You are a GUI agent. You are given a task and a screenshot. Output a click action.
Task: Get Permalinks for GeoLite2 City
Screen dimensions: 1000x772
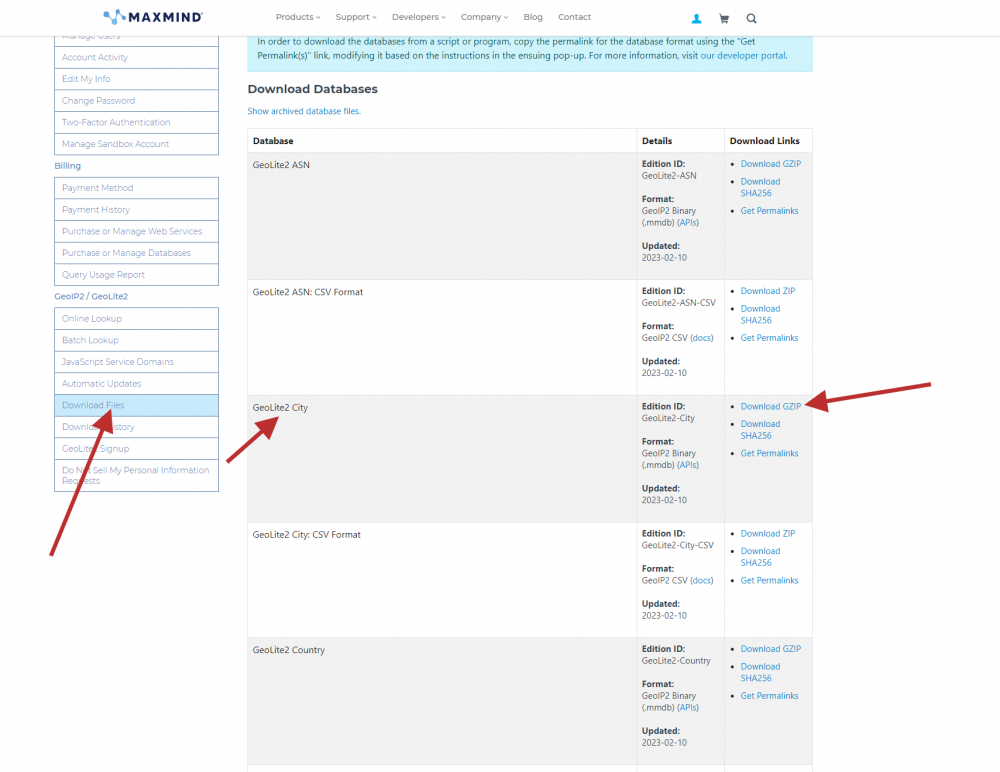pyautogui.click(x=768, y=453)
